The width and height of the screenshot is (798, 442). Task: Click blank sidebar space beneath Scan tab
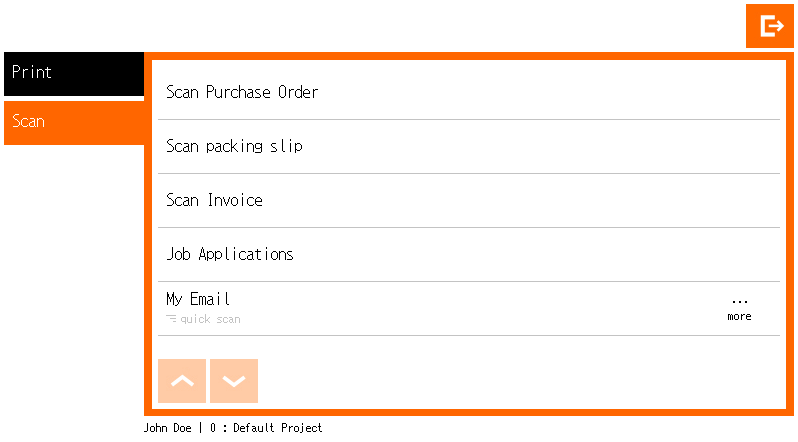tap(74, 280)
